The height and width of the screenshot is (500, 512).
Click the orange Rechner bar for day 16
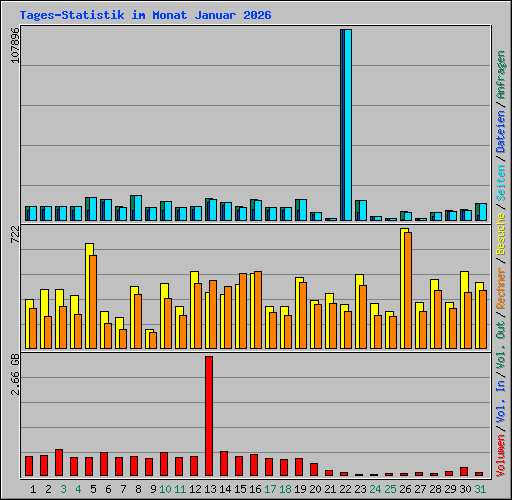258,310
